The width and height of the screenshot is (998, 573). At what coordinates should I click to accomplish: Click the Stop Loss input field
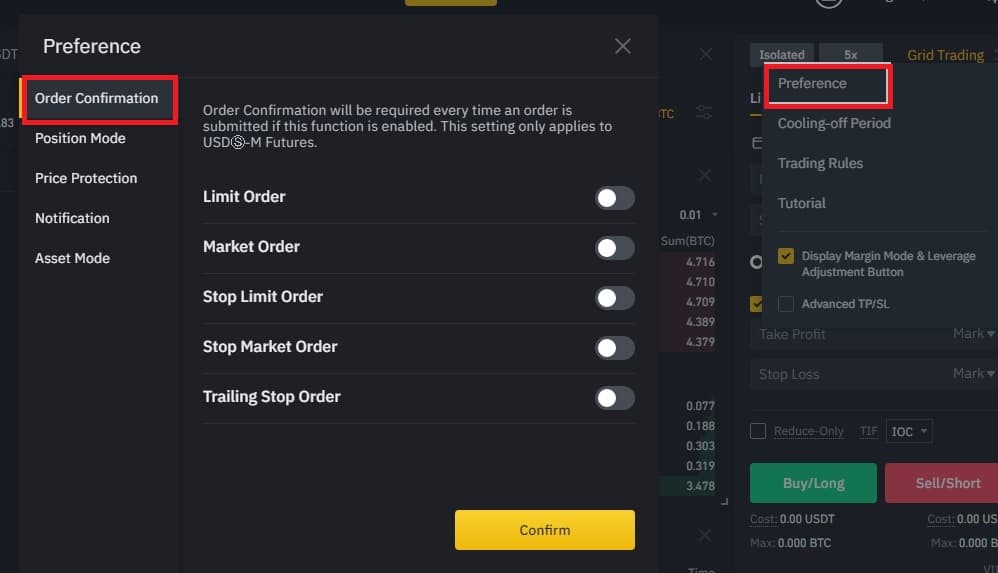coord(840,374)
